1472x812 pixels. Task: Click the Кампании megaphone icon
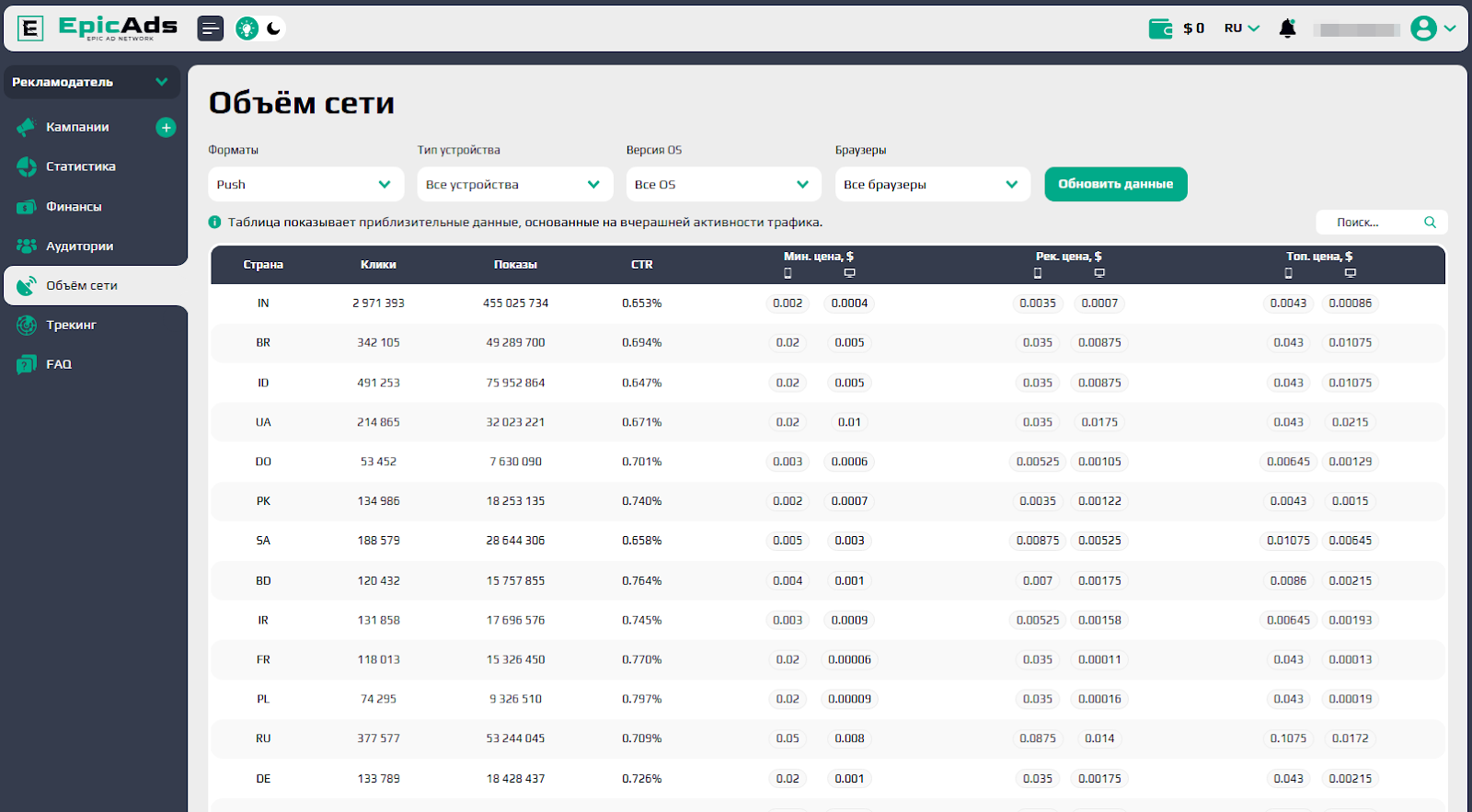[x=27, y=127]
